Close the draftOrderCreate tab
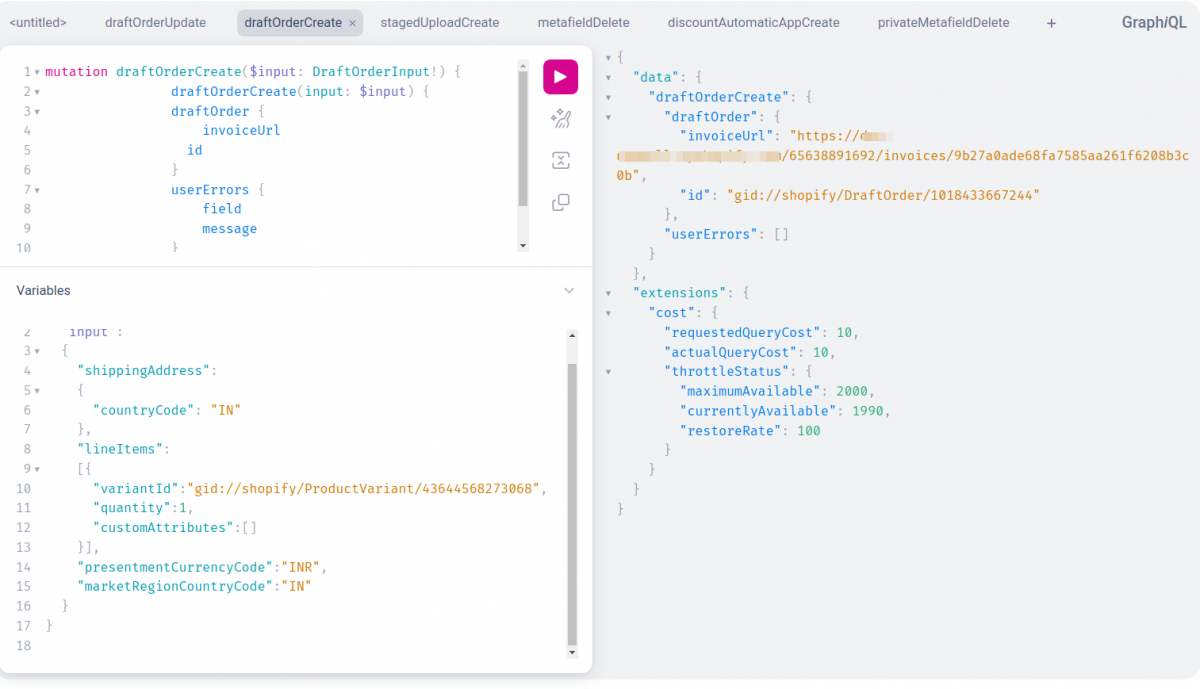Screen dimensions: 1200x689 [353, 22]
